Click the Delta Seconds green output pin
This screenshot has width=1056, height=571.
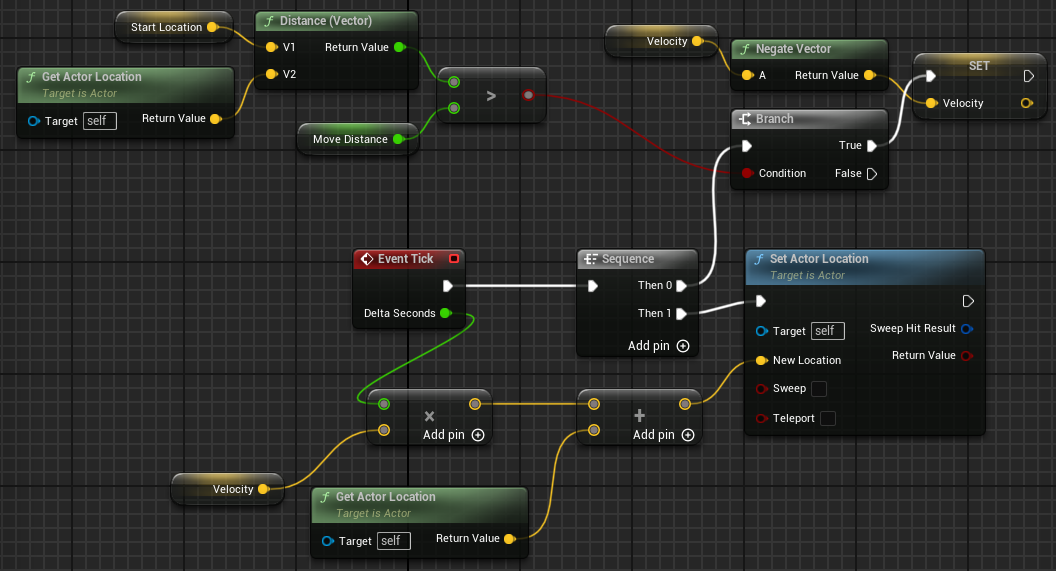[x=445, y=313]
